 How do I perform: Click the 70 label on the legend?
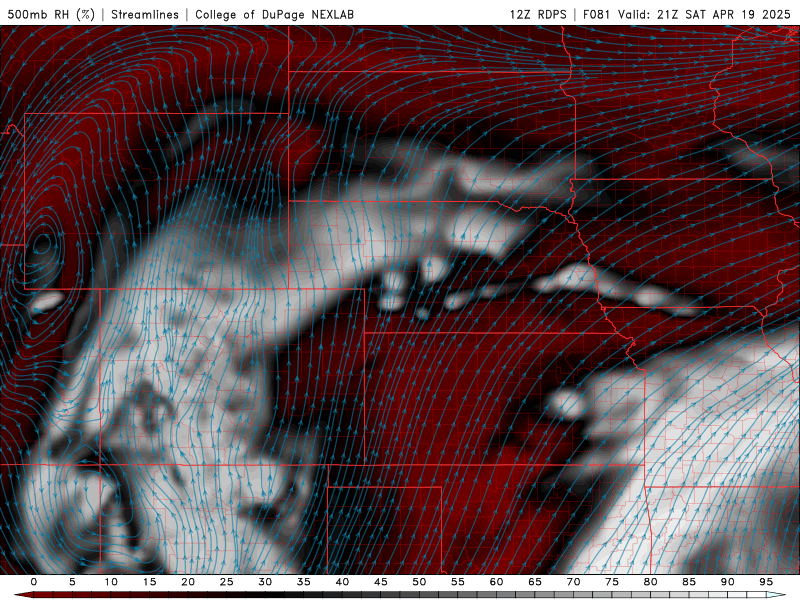(573, 582)
